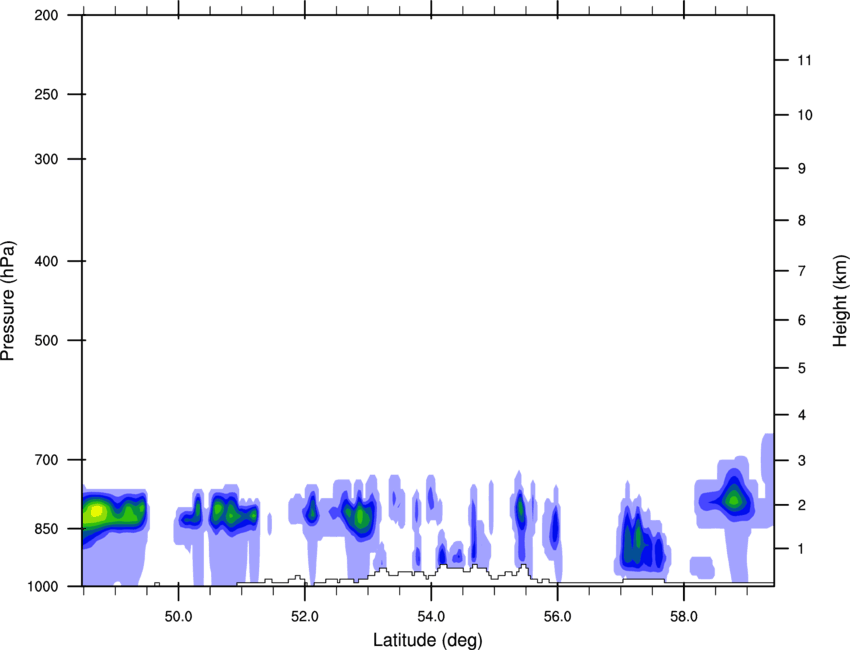Click the 300 pressure tick label
The image size is (850, 650).
coord(46,159)
